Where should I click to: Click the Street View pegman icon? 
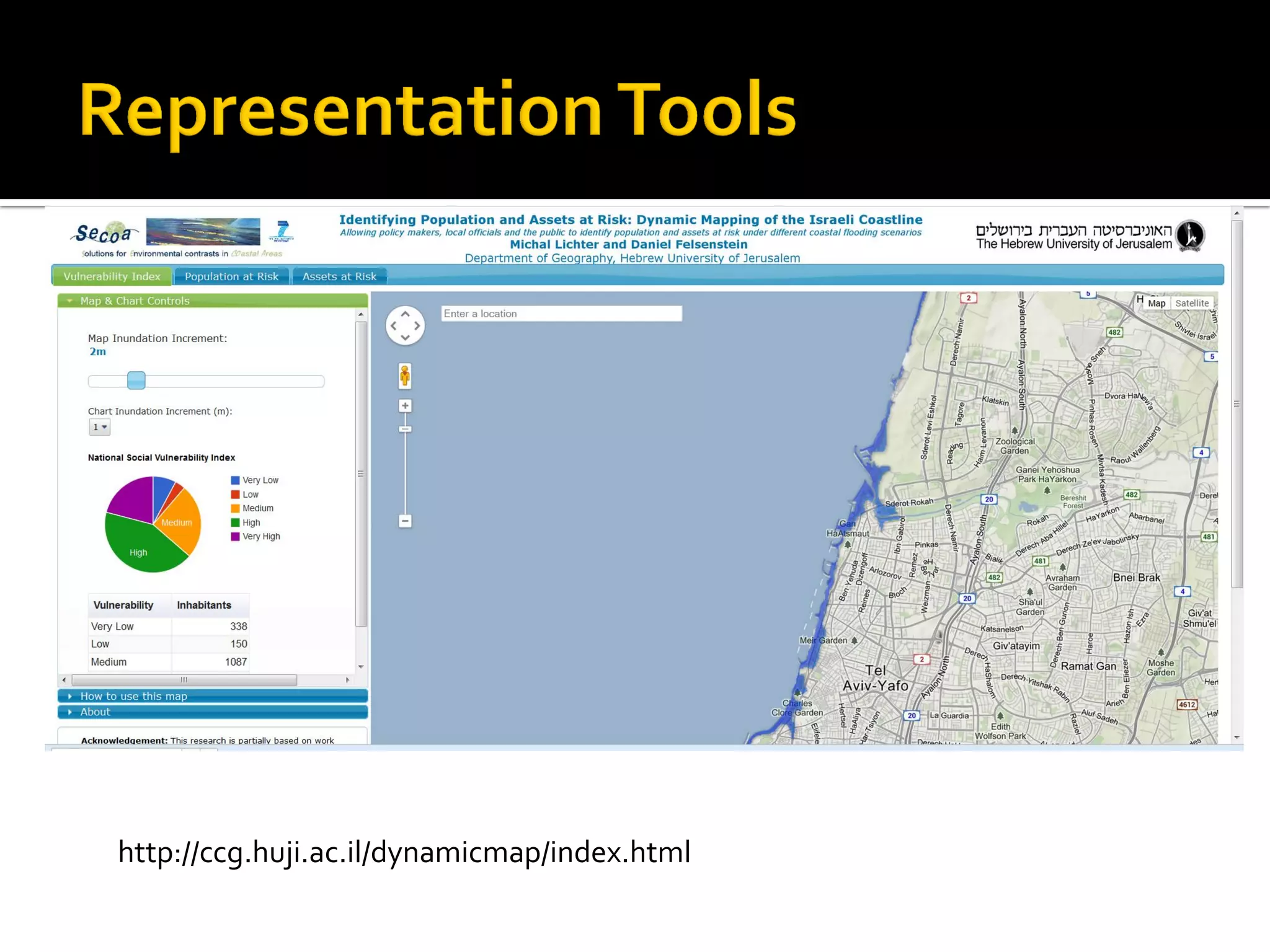pos(405,376)
